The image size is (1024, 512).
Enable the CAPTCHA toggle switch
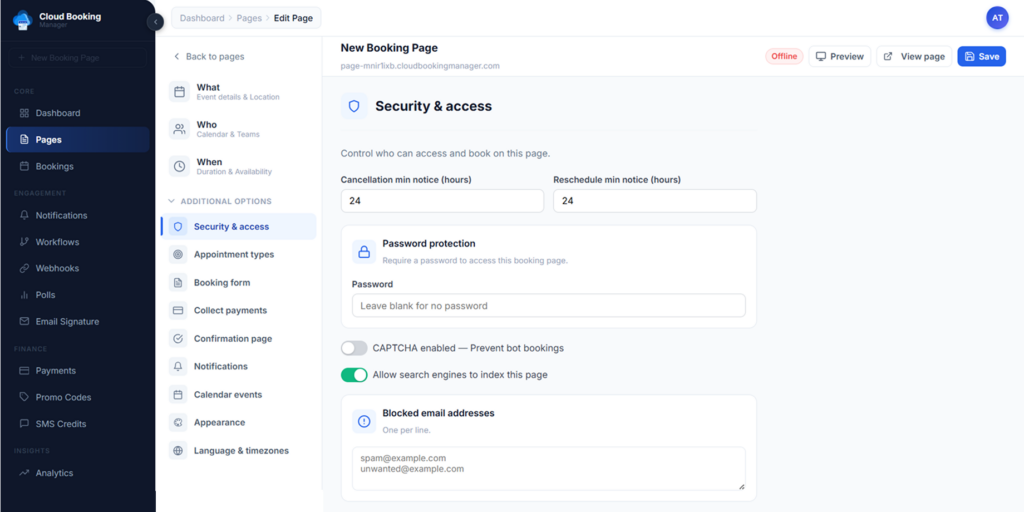click(354, 348)
